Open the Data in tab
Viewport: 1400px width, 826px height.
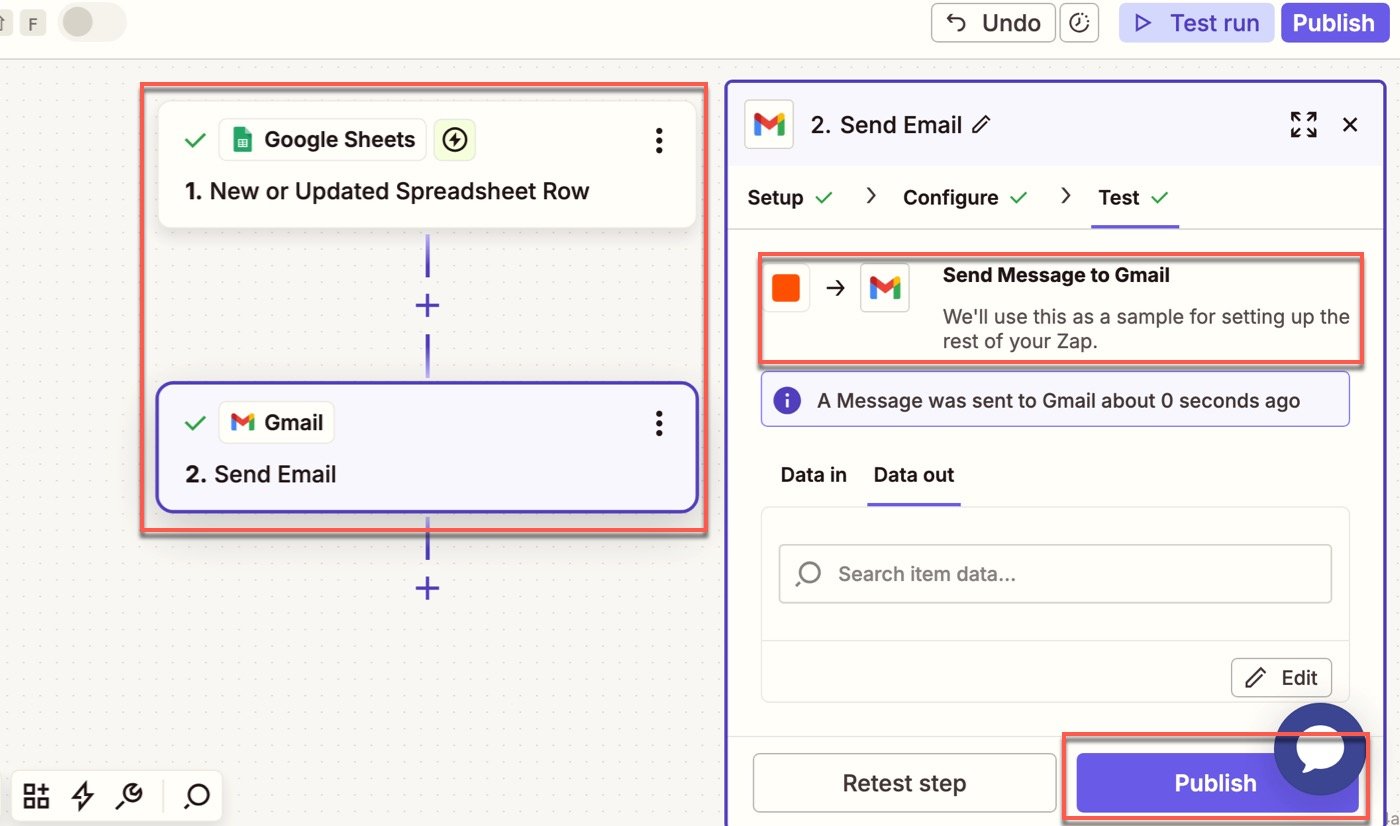(x=813, y=475)
